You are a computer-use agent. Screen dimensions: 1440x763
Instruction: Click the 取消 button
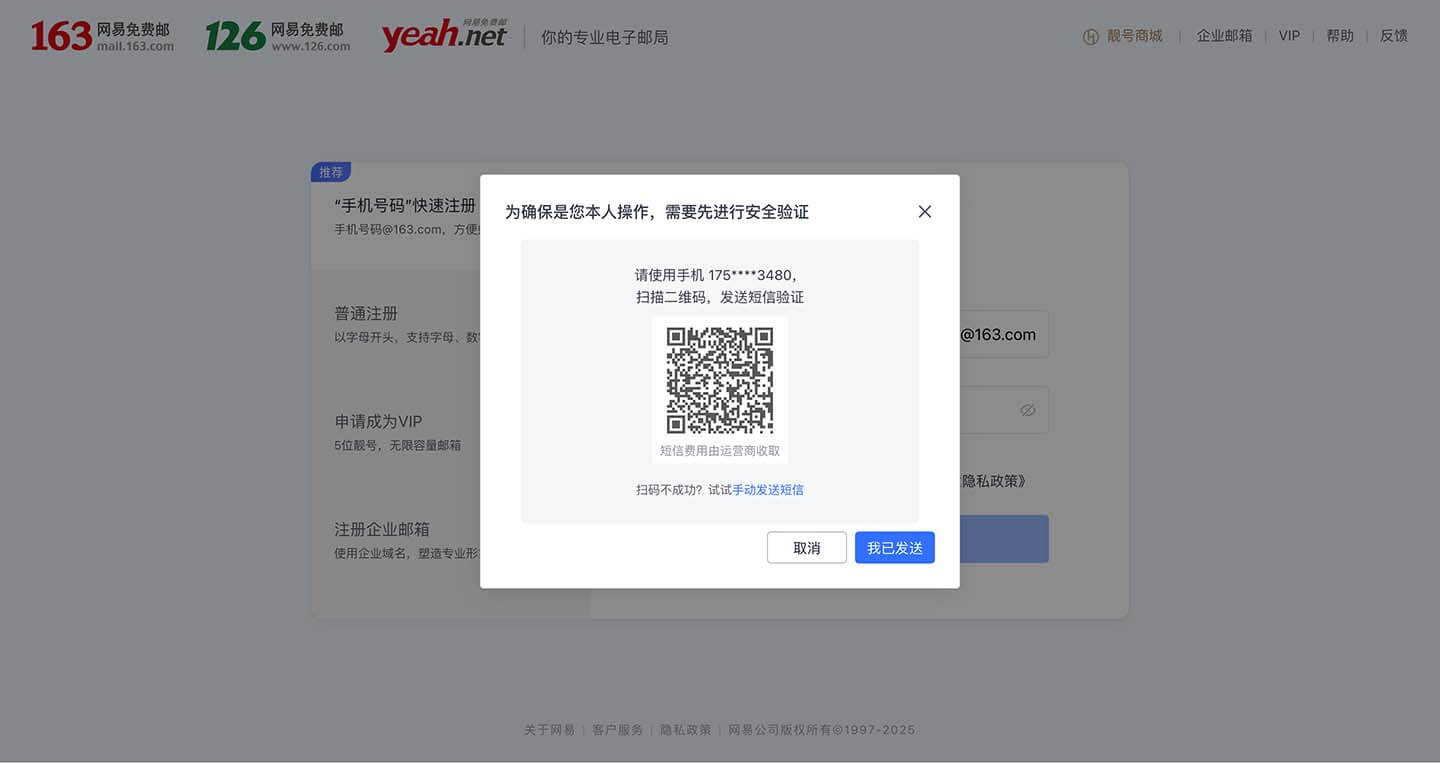[x=807, y=547]
